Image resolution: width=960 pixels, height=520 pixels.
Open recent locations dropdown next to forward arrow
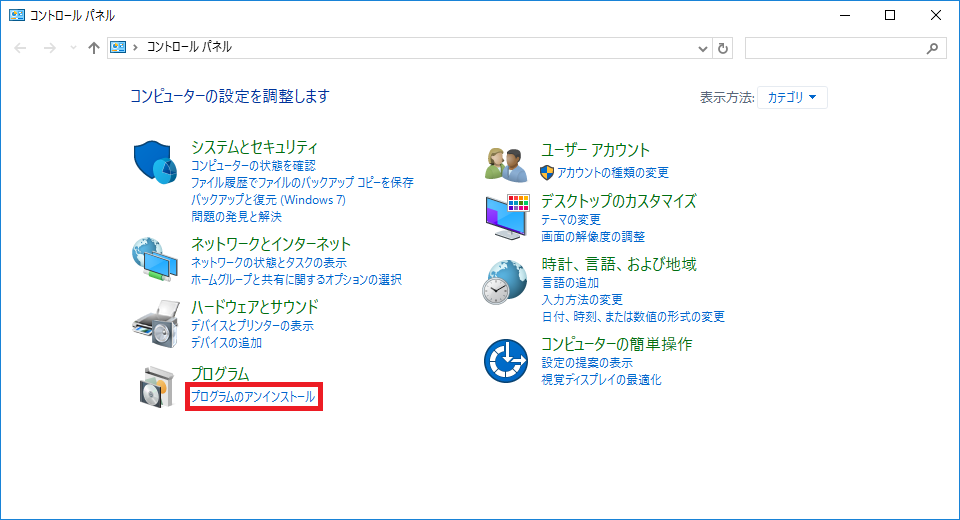click(73, 48)
